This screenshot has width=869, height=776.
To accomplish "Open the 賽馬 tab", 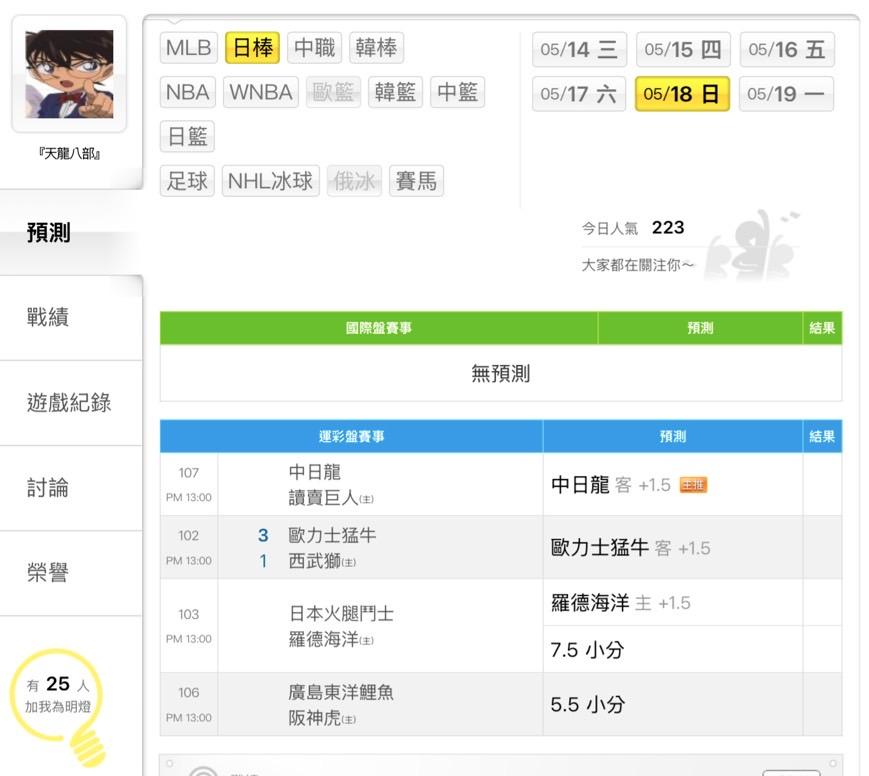I will click(x=417, y=181).
